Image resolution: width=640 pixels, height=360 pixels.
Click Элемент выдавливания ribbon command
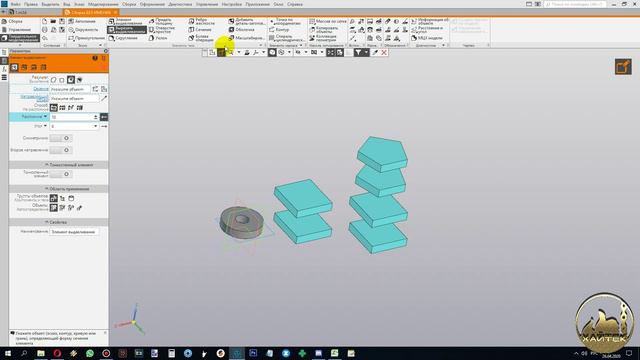click(125, 21)
